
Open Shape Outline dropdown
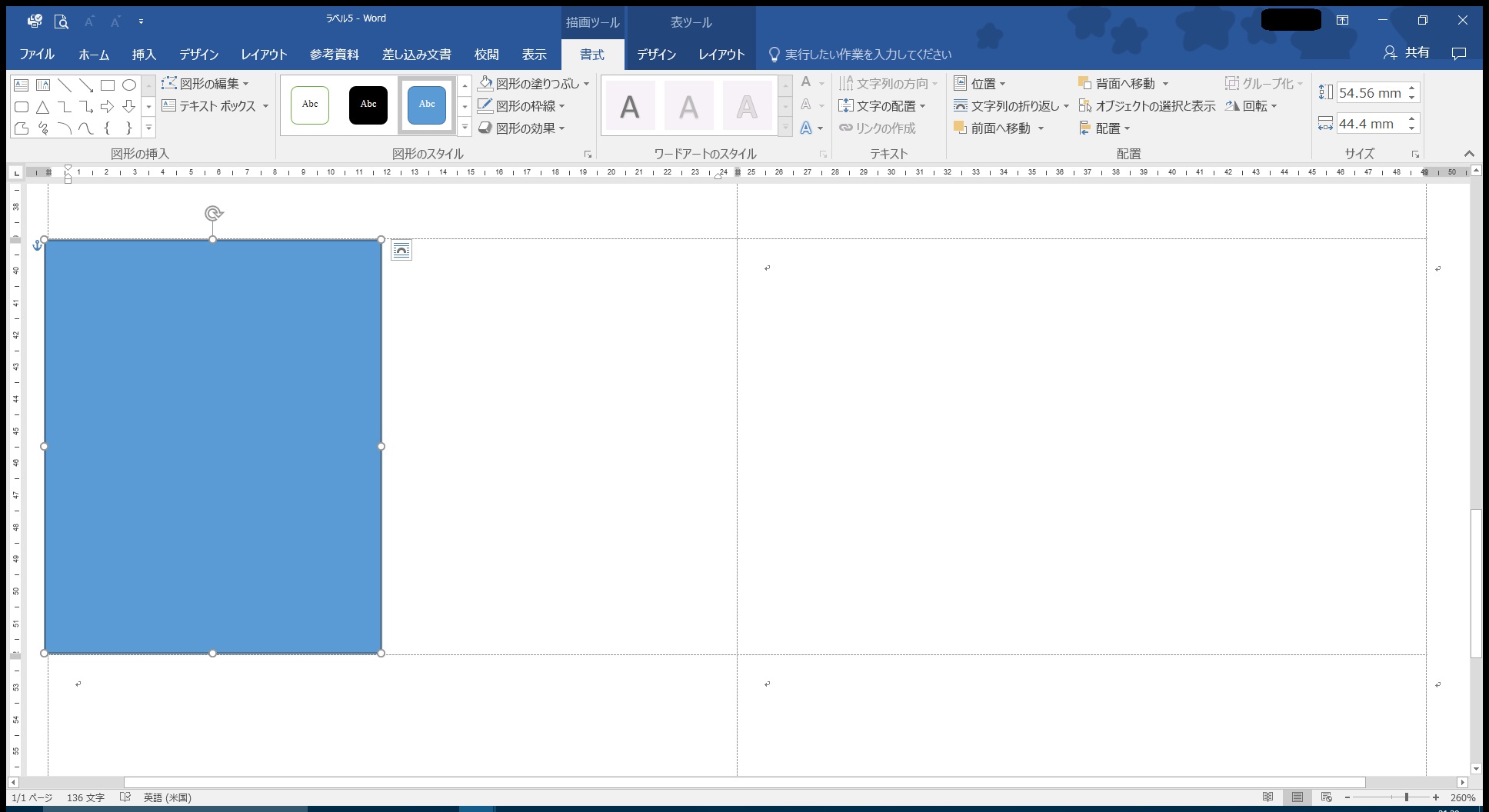pyautogui.click(x=521, y=106)
